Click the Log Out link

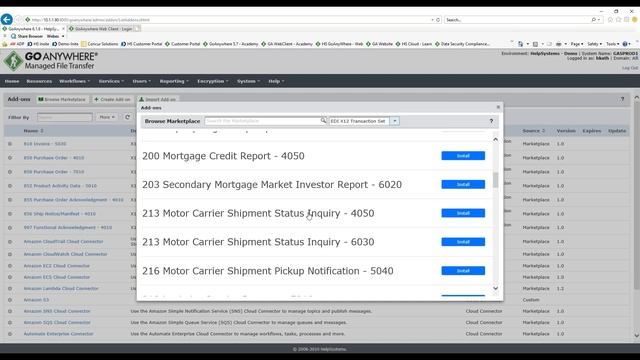point(630,68)
